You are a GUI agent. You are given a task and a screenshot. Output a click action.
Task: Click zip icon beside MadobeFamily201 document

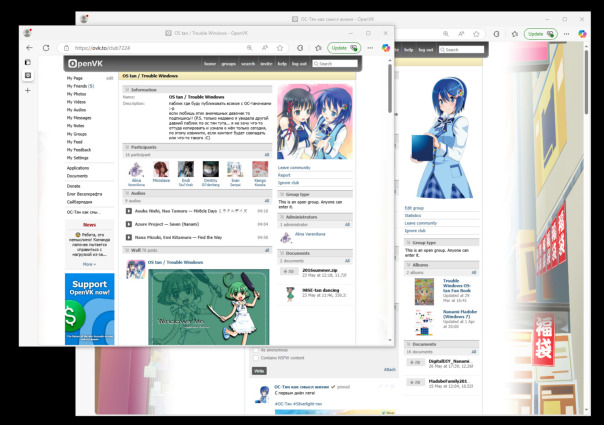(415, 383)
